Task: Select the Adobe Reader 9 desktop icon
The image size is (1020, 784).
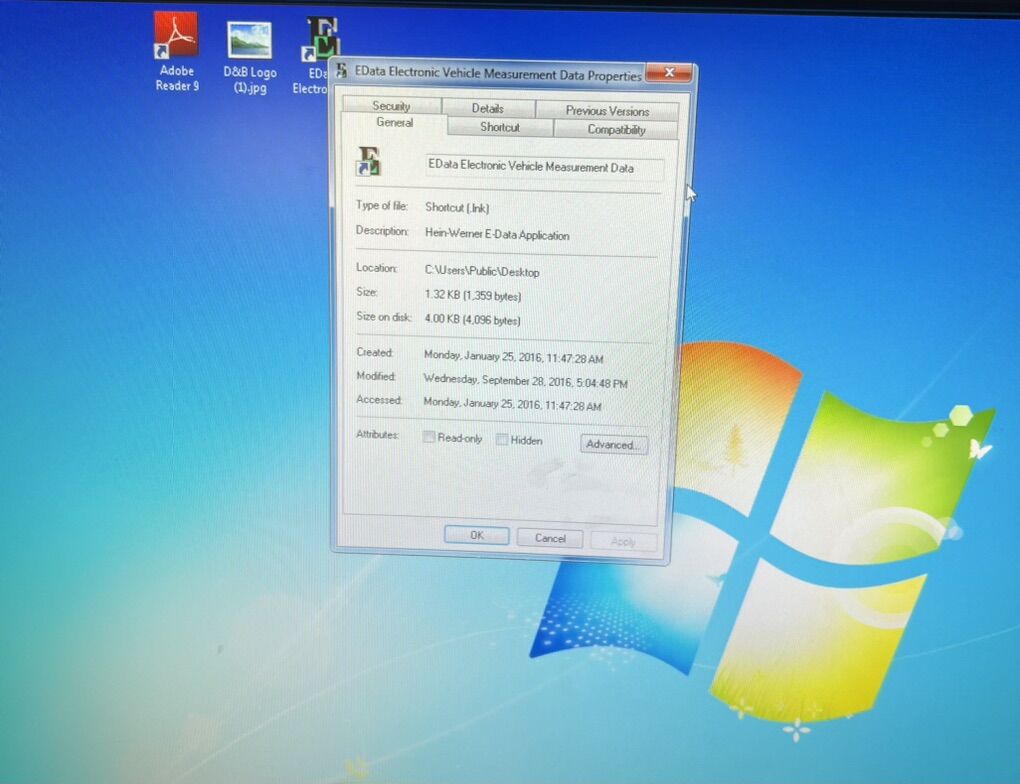Action: [176, 37]
